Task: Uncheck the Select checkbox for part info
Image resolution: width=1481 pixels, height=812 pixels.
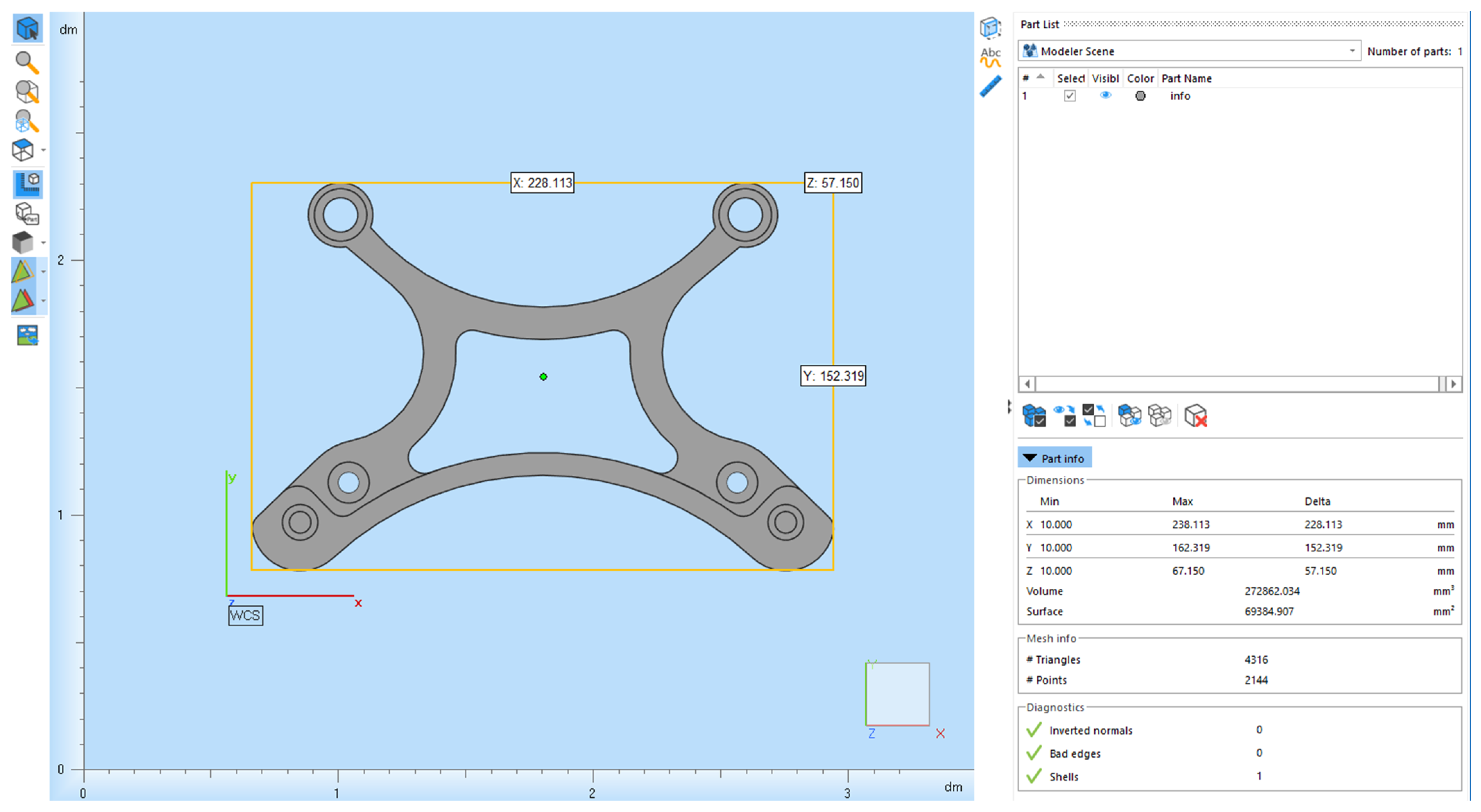Action: pos(1069,96)
